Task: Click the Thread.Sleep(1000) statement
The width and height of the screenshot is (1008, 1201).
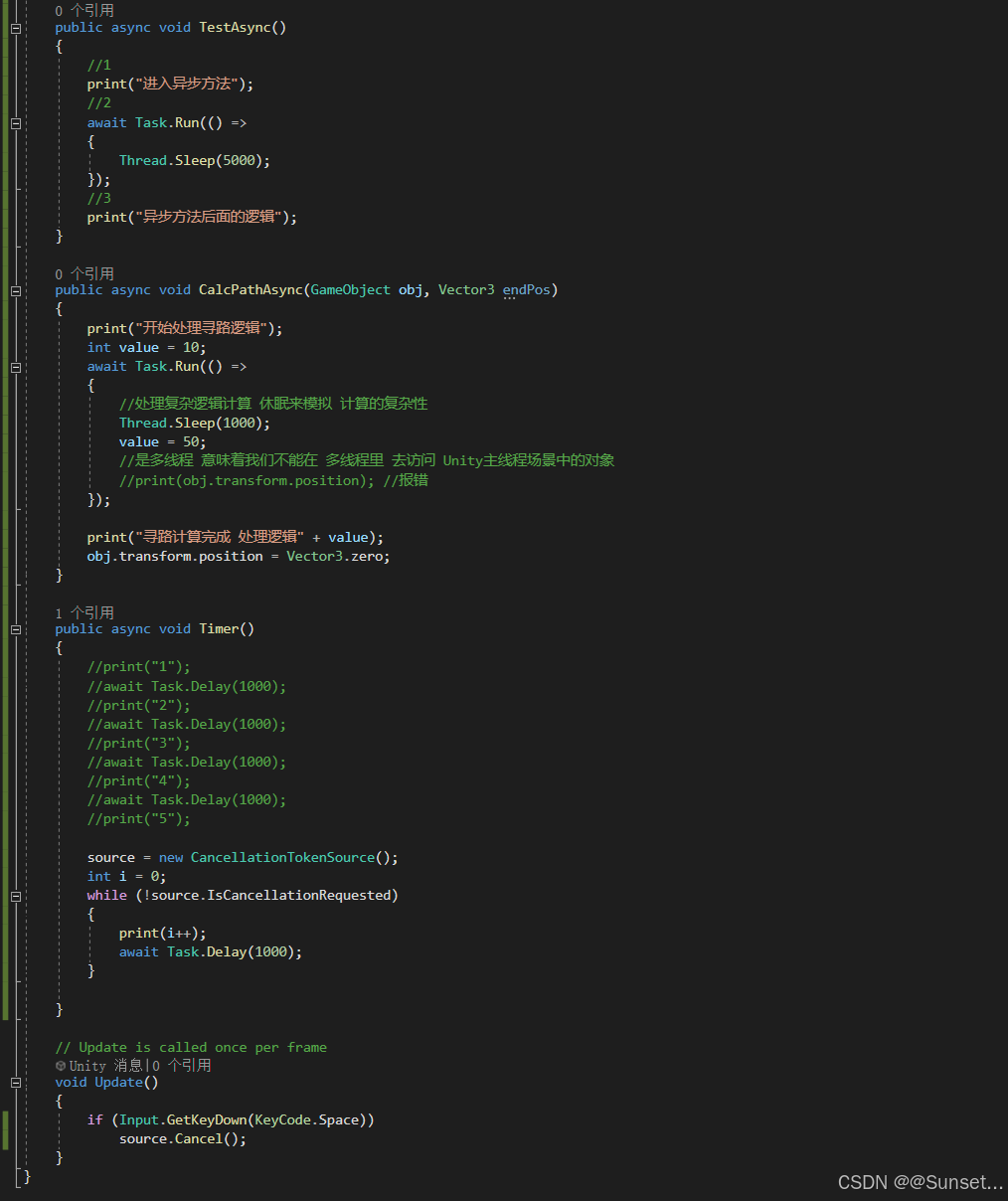Action: pyautogui.click(x=195, y=424)
